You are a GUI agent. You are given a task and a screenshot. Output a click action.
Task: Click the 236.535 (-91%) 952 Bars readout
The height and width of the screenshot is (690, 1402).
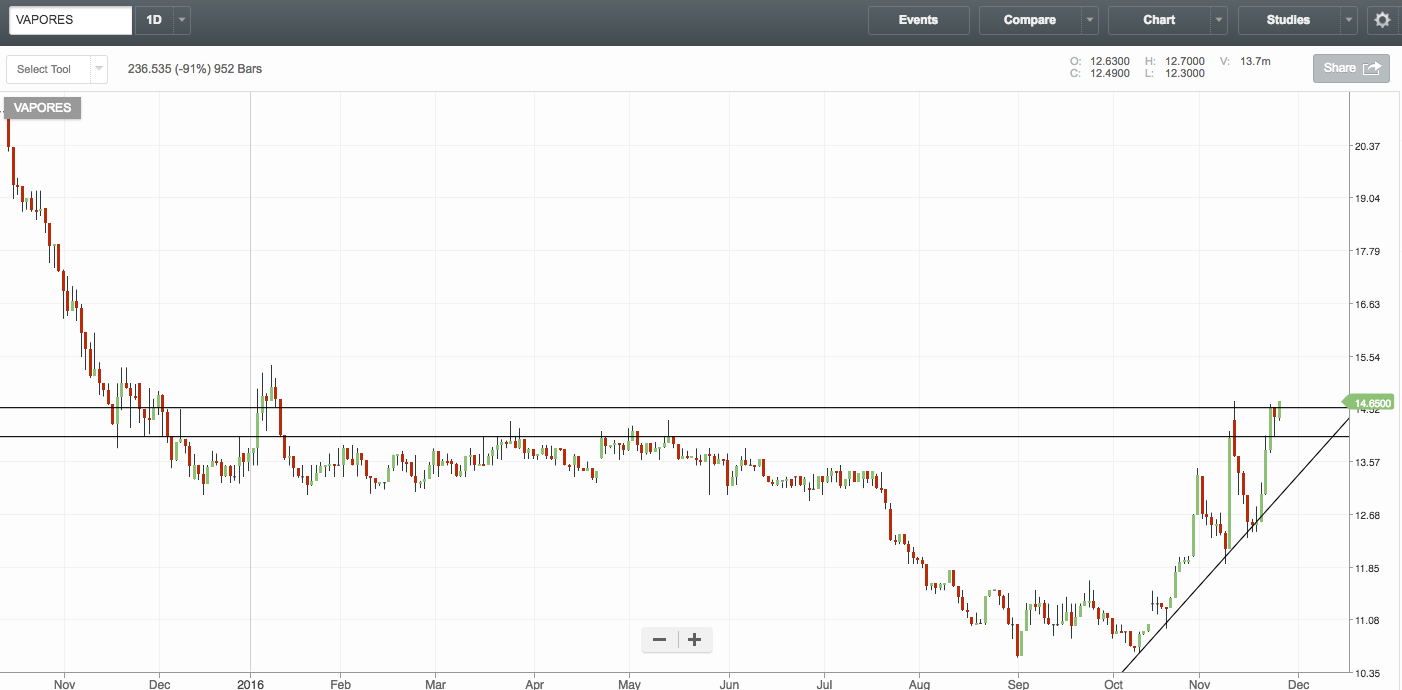(x=195, y=69)
